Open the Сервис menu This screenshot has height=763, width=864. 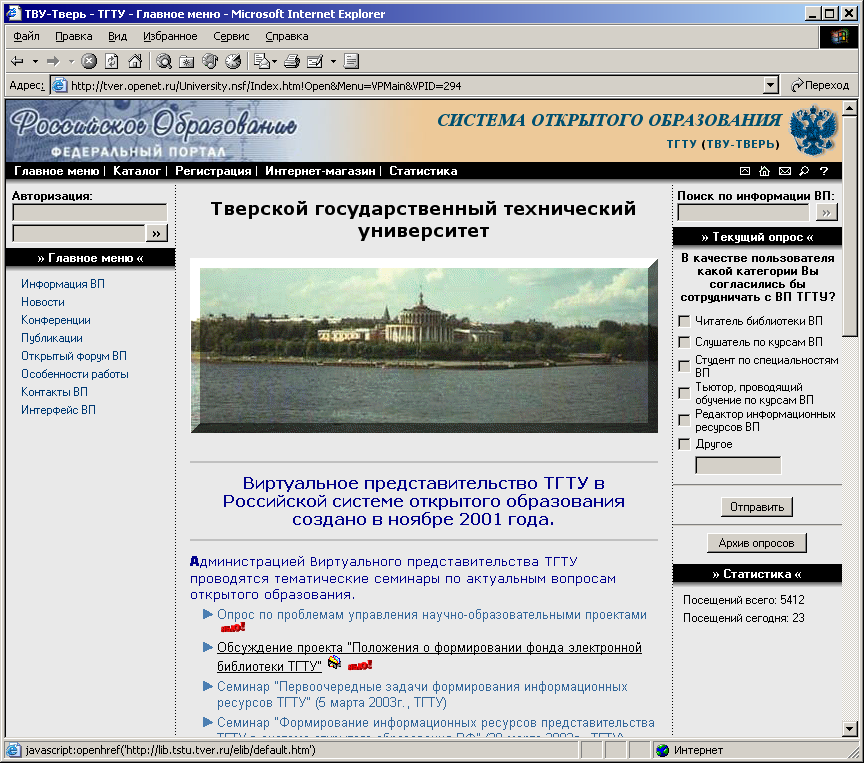231,36
